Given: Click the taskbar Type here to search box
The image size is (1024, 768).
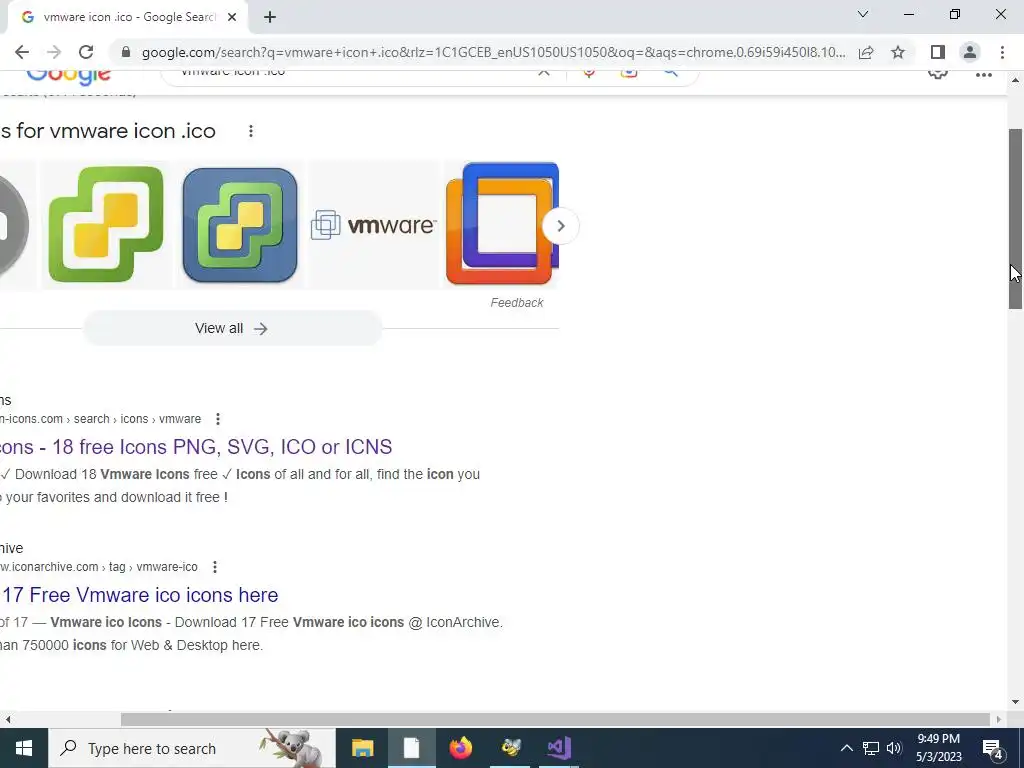Looking at the screenshot, I should 192,748.
